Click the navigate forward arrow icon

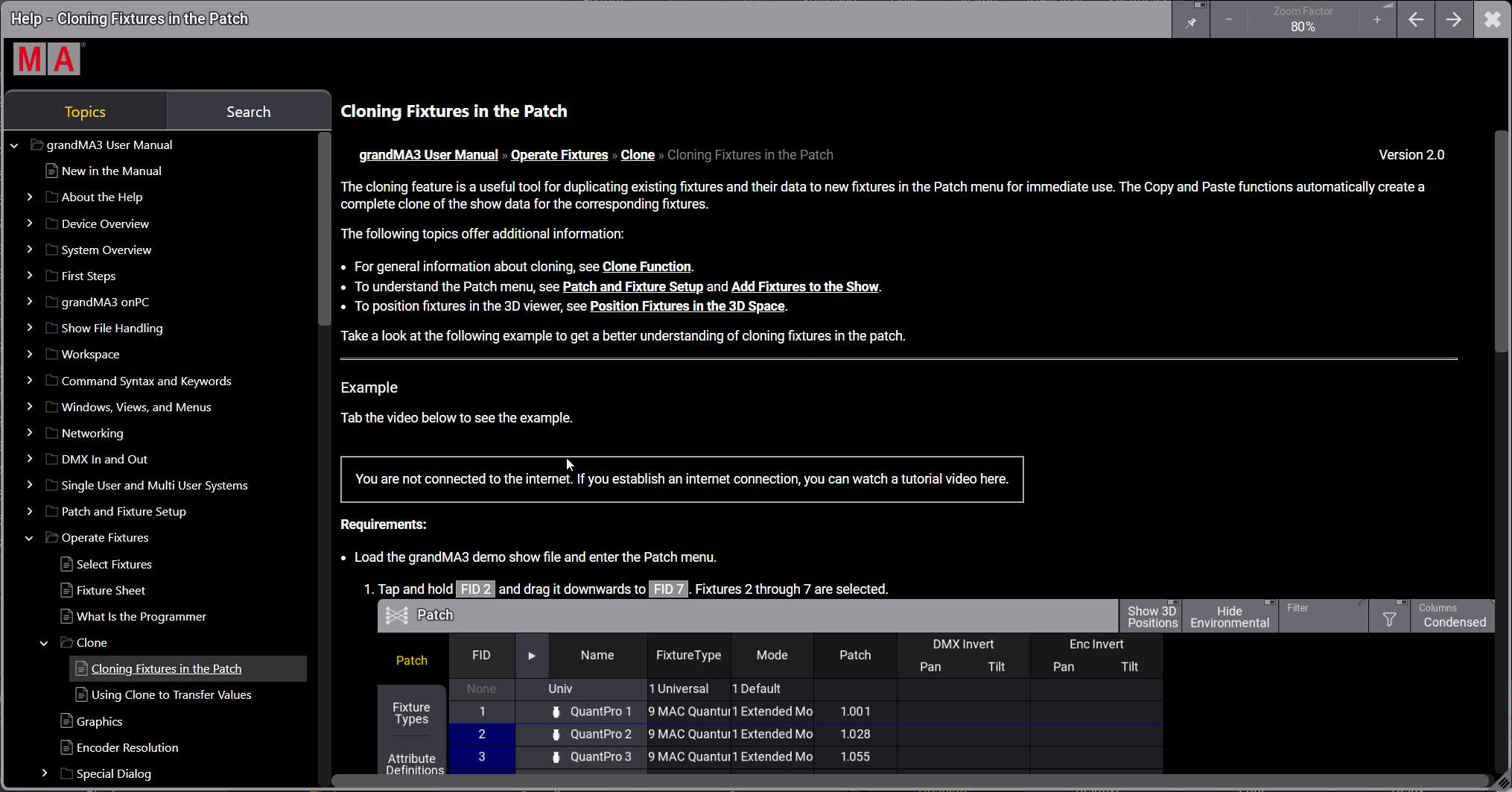click(x=1453, y=19)
